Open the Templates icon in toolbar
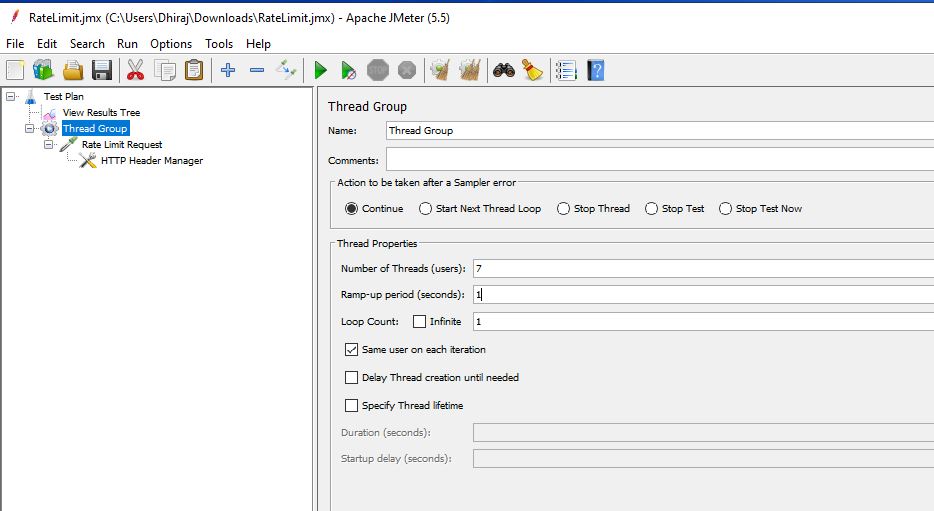Image resolution: width=934 pixels, height=511 pixels. click(x=43, y=70)
